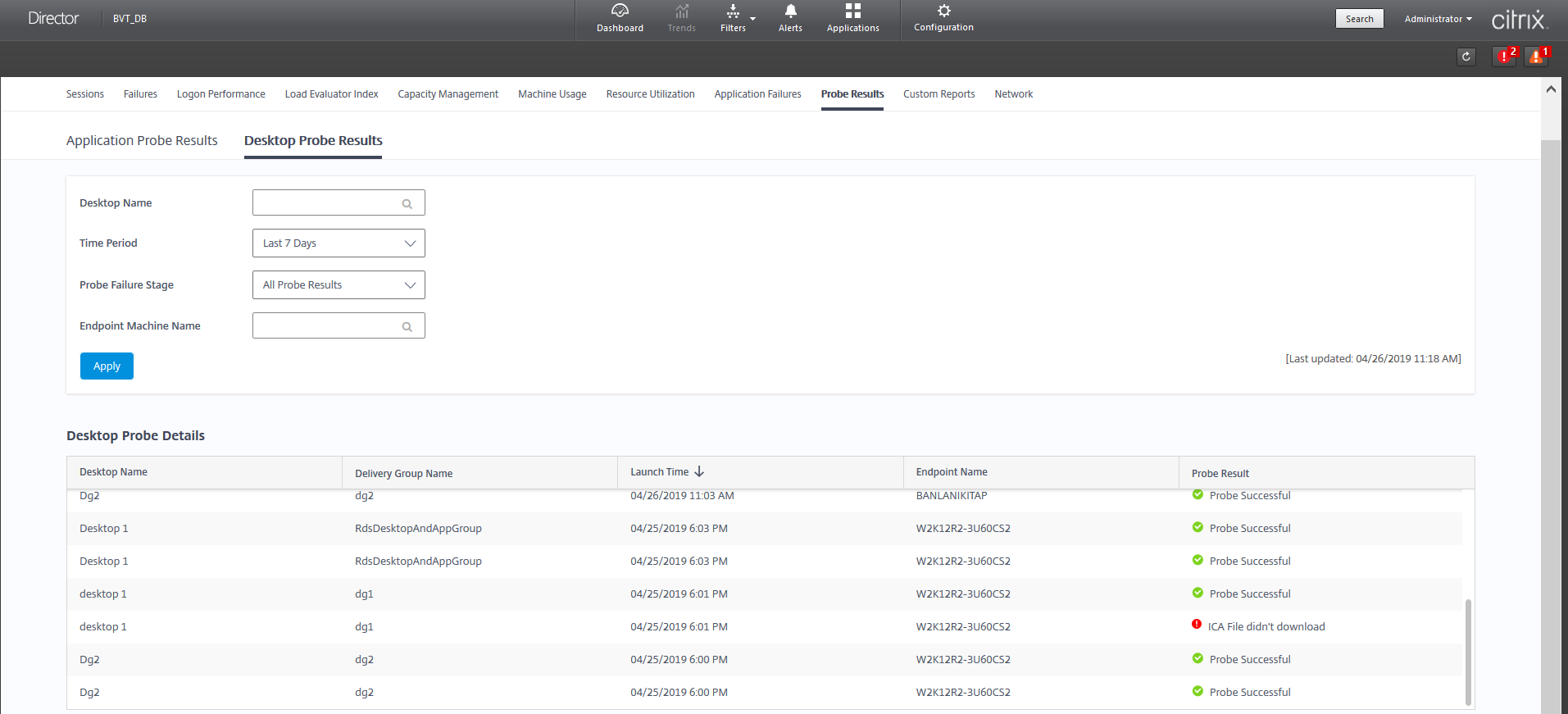Open the Dashboard view icon
1568x714 pixels.
pos(620,11)
